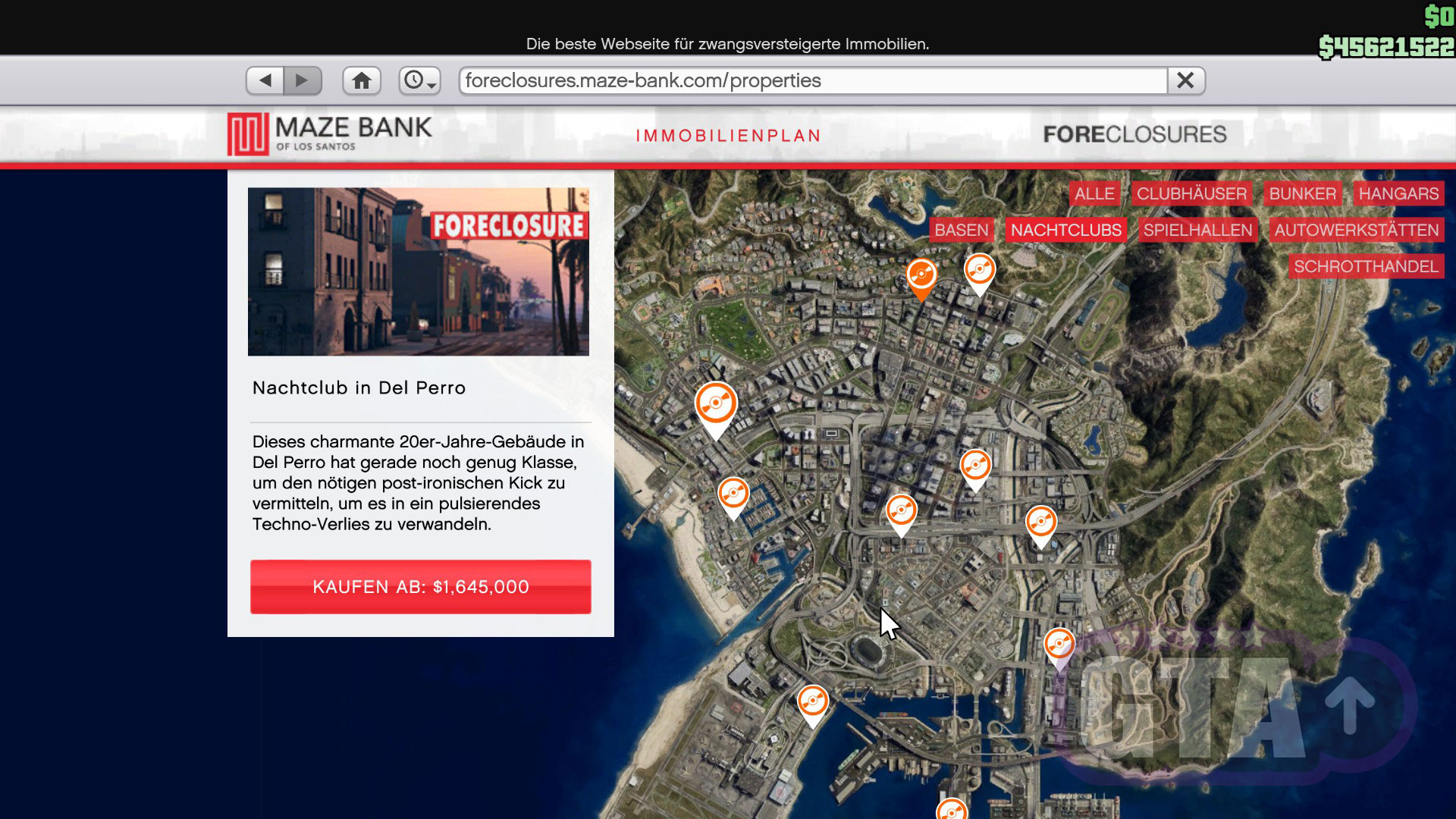
Task: Select the HANGARS filter tab
Action: (x=1398, y=193)
